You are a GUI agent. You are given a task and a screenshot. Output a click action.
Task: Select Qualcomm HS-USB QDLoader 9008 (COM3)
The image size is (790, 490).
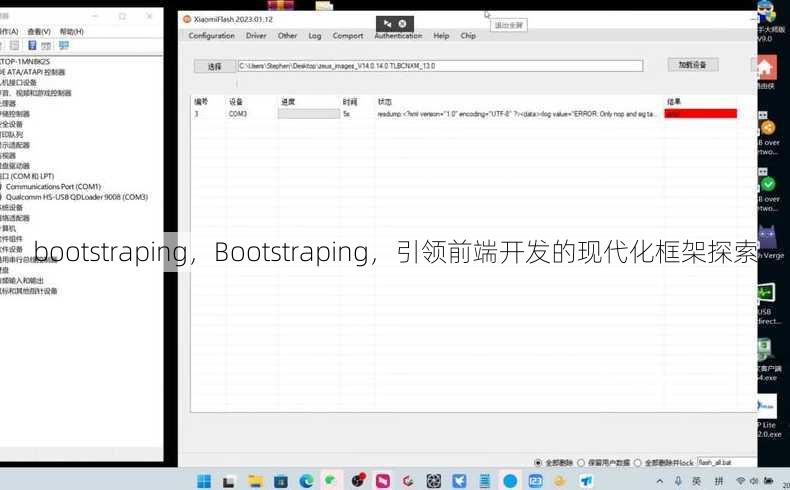tap(77, 197)
